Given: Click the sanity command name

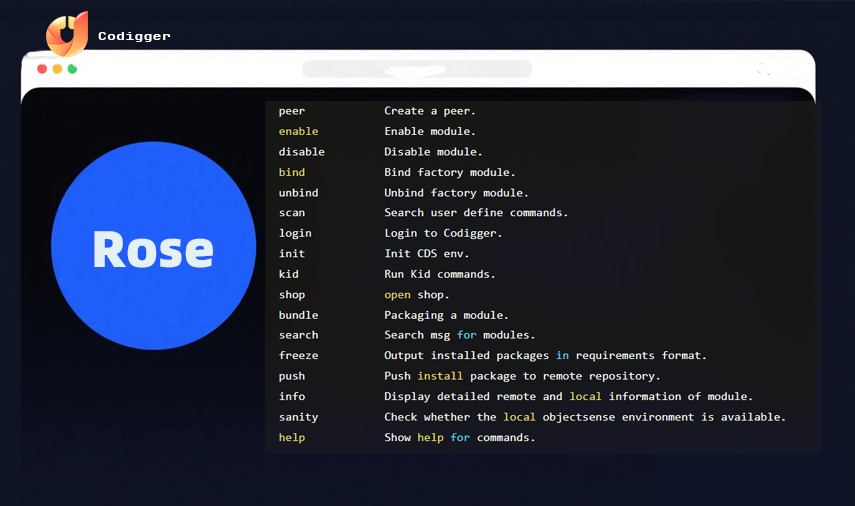Looking at the screenshot, I should pos(298,417).
